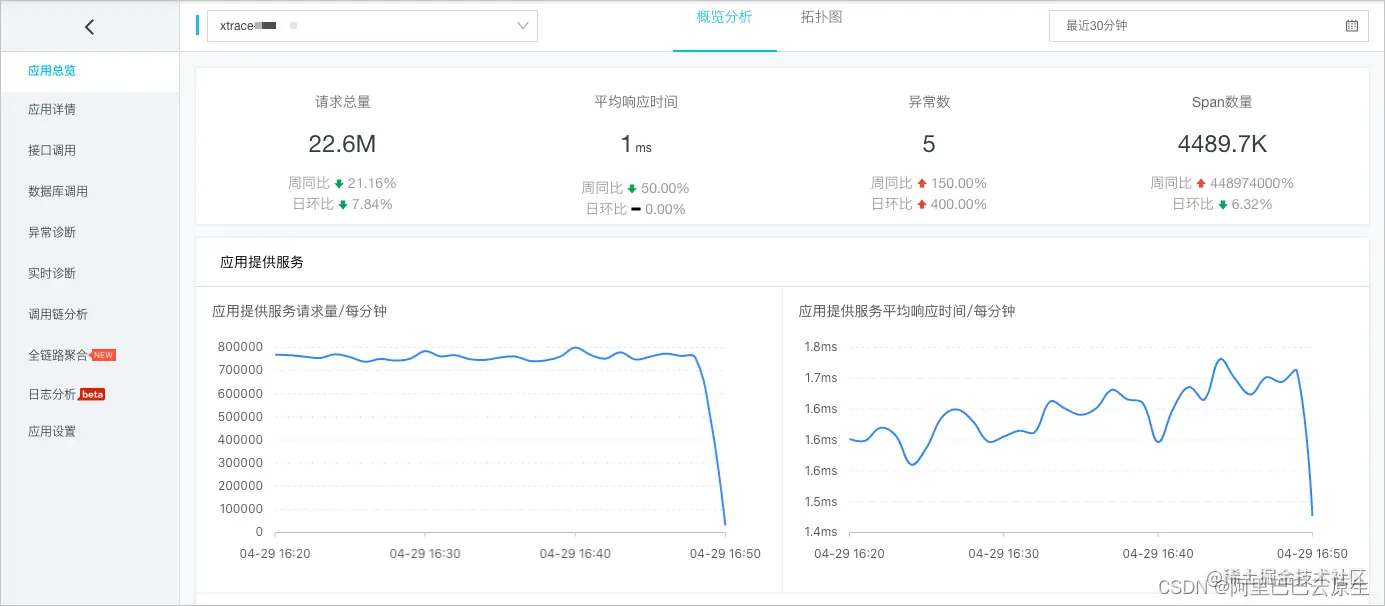Click chart title 应用提供服务平均响应时间/每分钟
This screenshot has width=1385, height=606.
point(906,311)
